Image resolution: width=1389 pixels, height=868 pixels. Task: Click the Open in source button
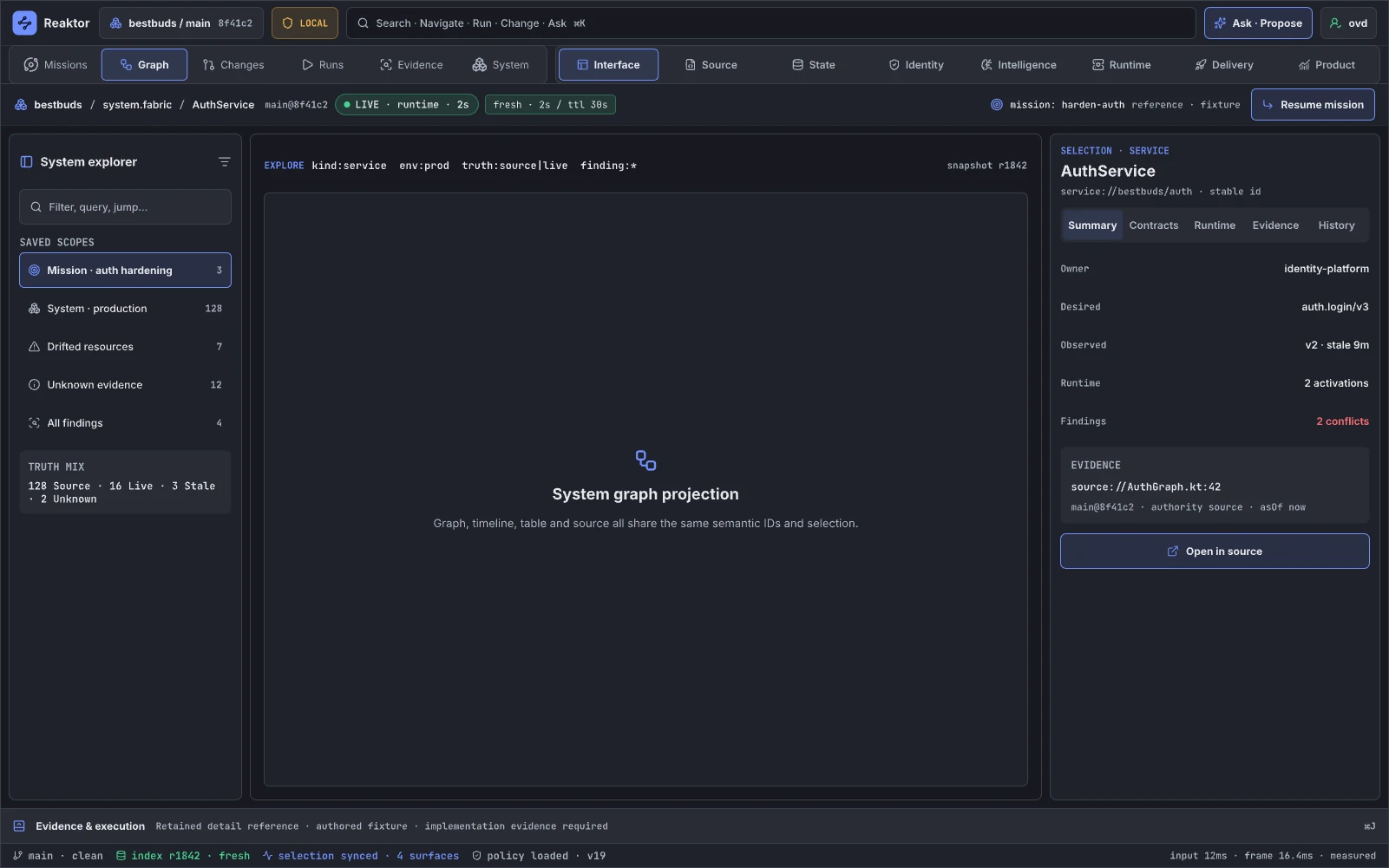point(1215,551)
